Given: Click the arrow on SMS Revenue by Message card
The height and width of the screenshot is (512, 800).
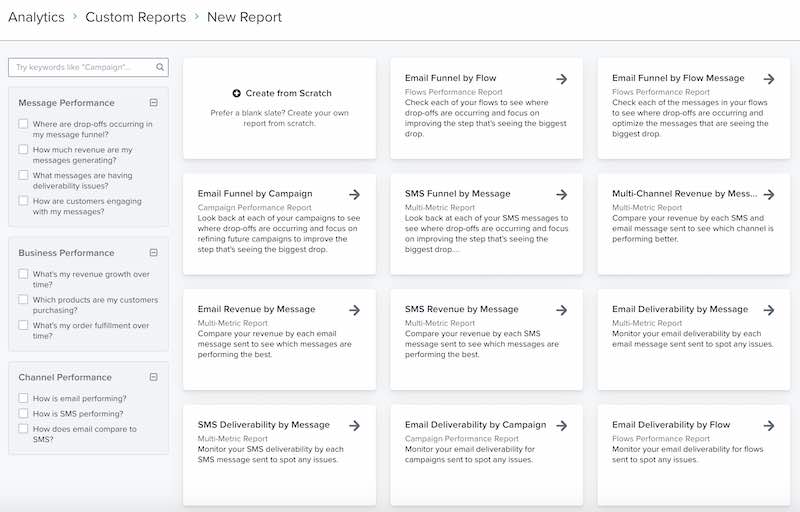Looking at the screenshot, I should pos(562,310).
